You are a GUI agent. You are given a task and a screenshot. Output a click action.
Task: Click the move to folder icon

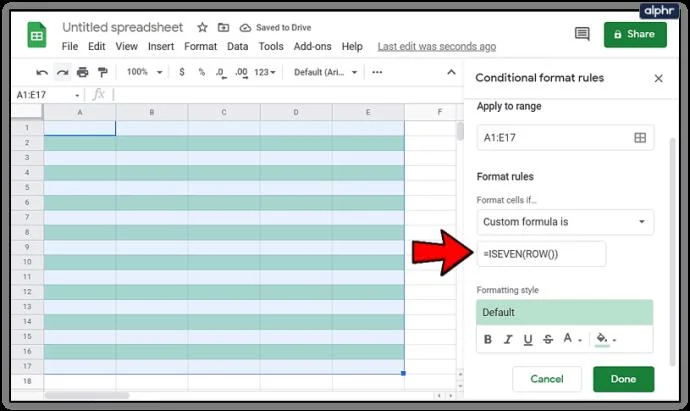click(224, 28)
